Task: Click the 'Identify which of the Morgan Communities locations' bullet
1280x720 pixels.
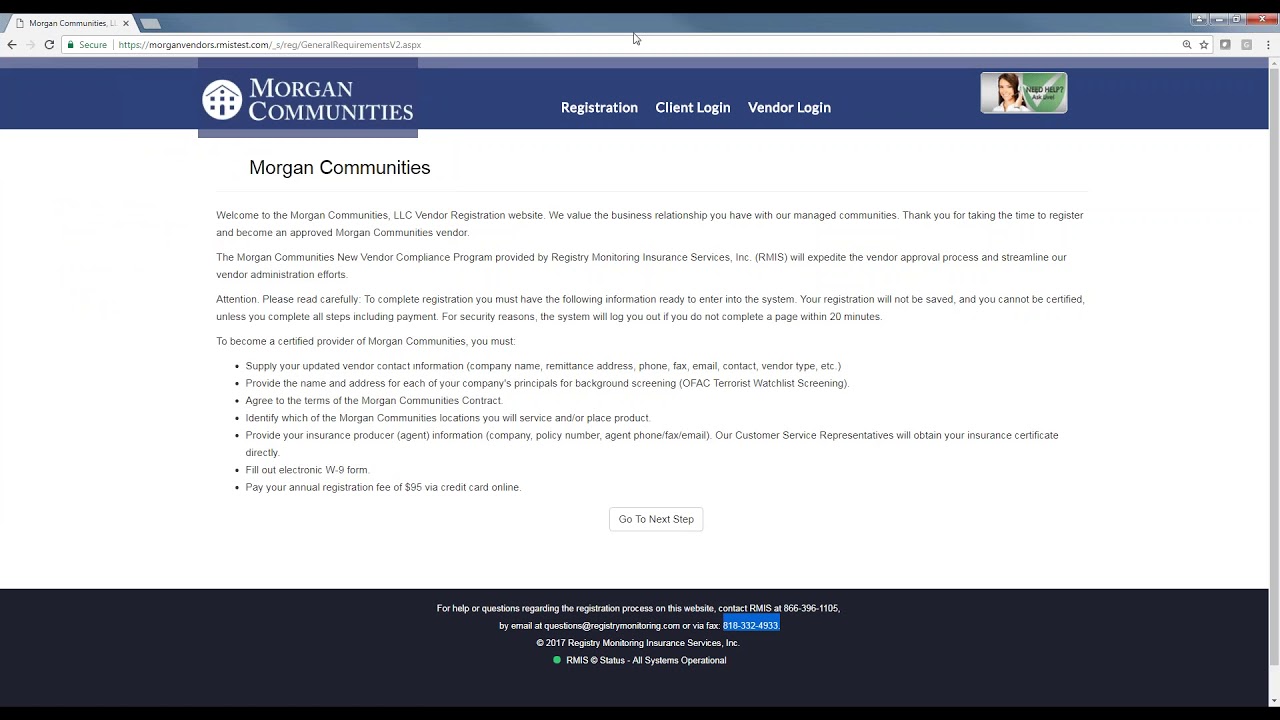Action: (x=448, y=418)
